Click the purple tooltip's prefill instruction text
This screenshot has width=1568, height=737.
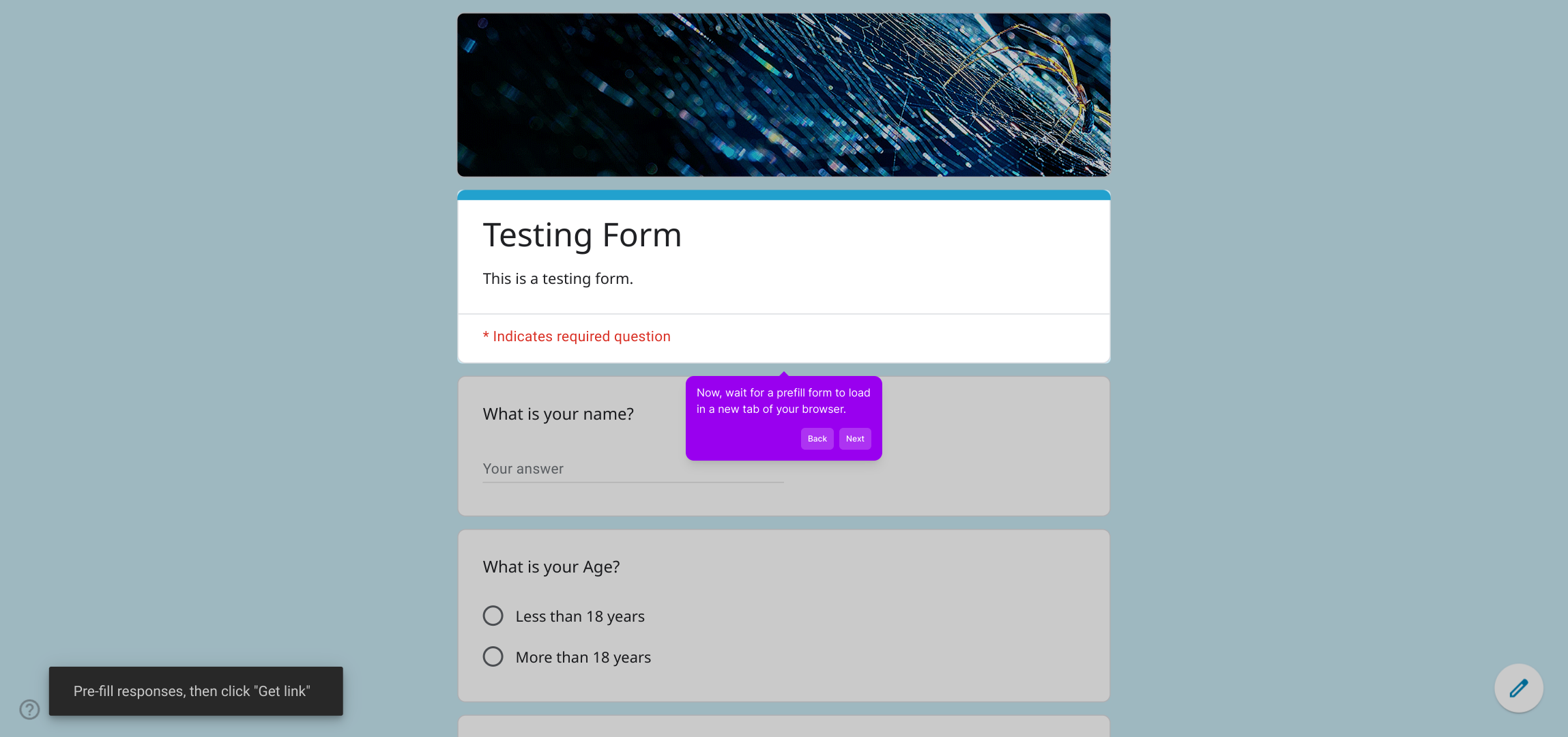(x=783, y=401)
